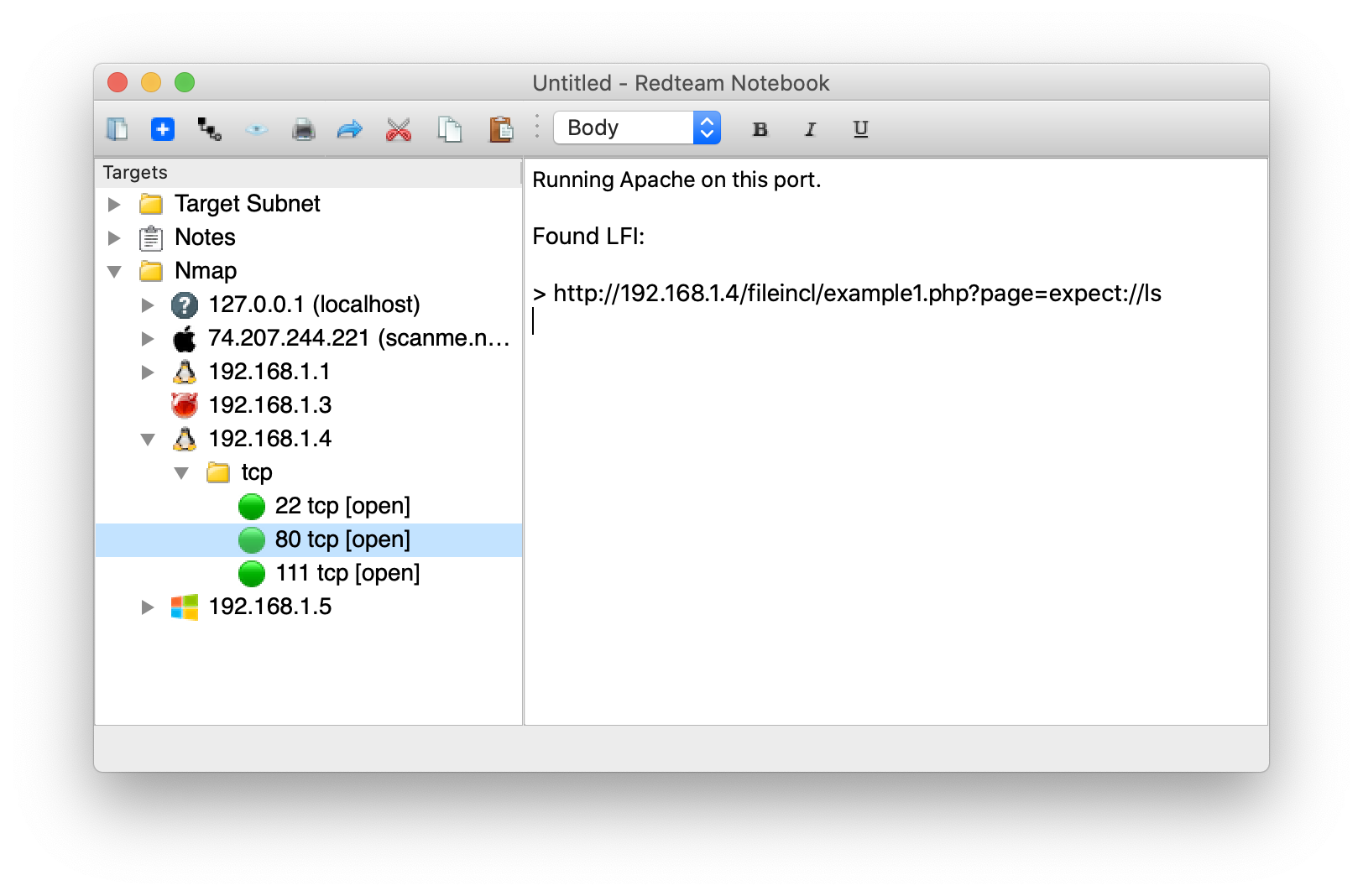Viewport: 1363px width, 896px height.
Task: Click the new notebook document icon
Action: tap(117, 129)
